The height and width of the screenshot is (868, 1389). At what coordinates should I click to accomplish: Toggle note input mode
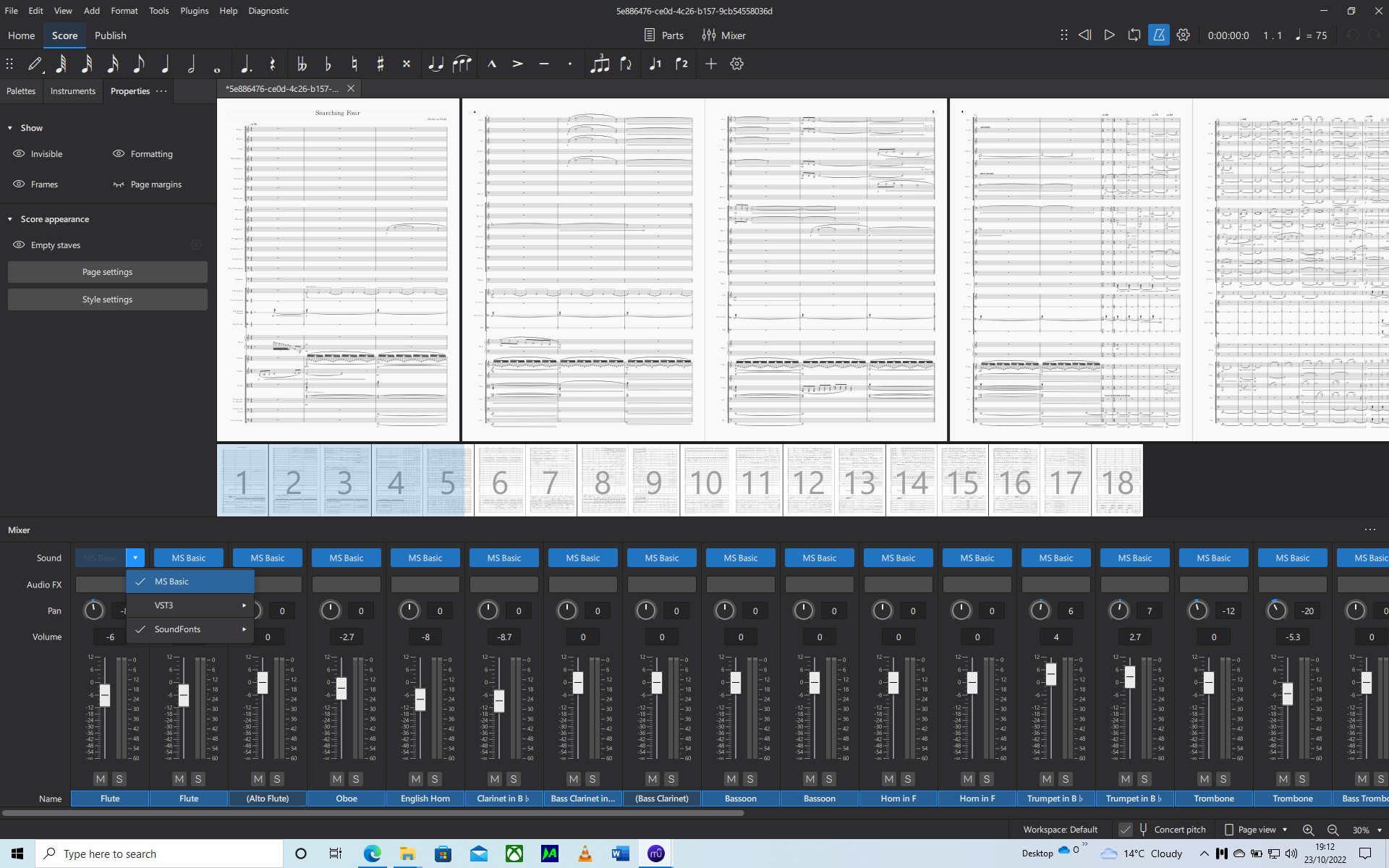click(35, 64)
